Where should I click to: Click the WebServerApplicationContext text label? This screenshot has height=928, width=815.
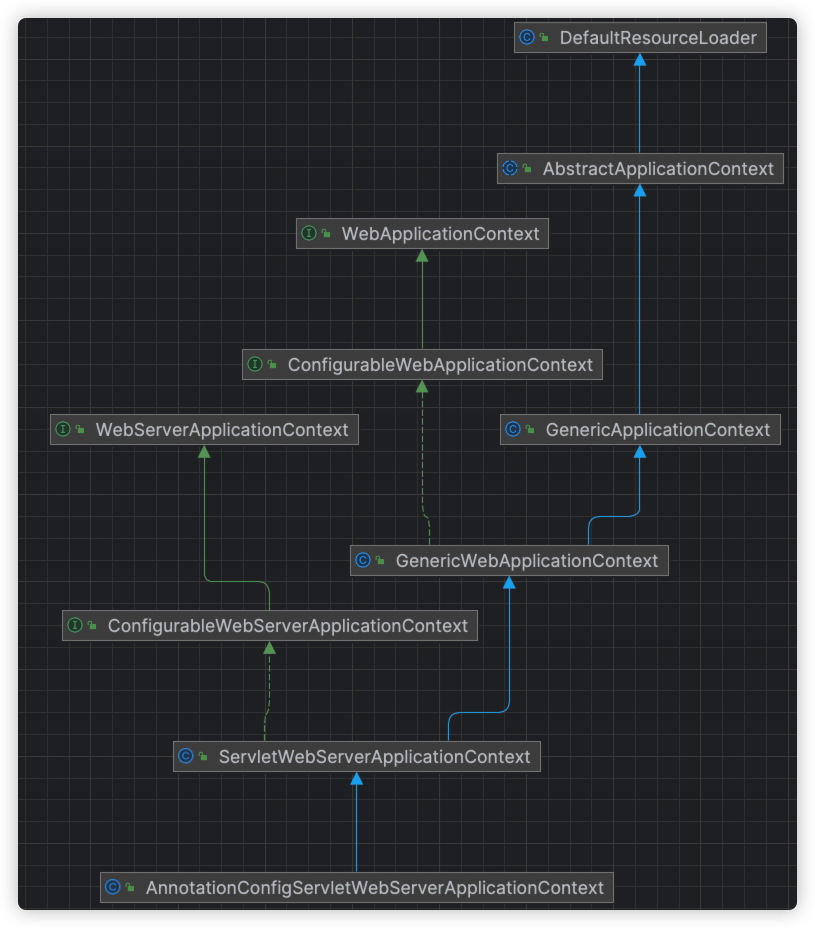click(x=222, y=430)
